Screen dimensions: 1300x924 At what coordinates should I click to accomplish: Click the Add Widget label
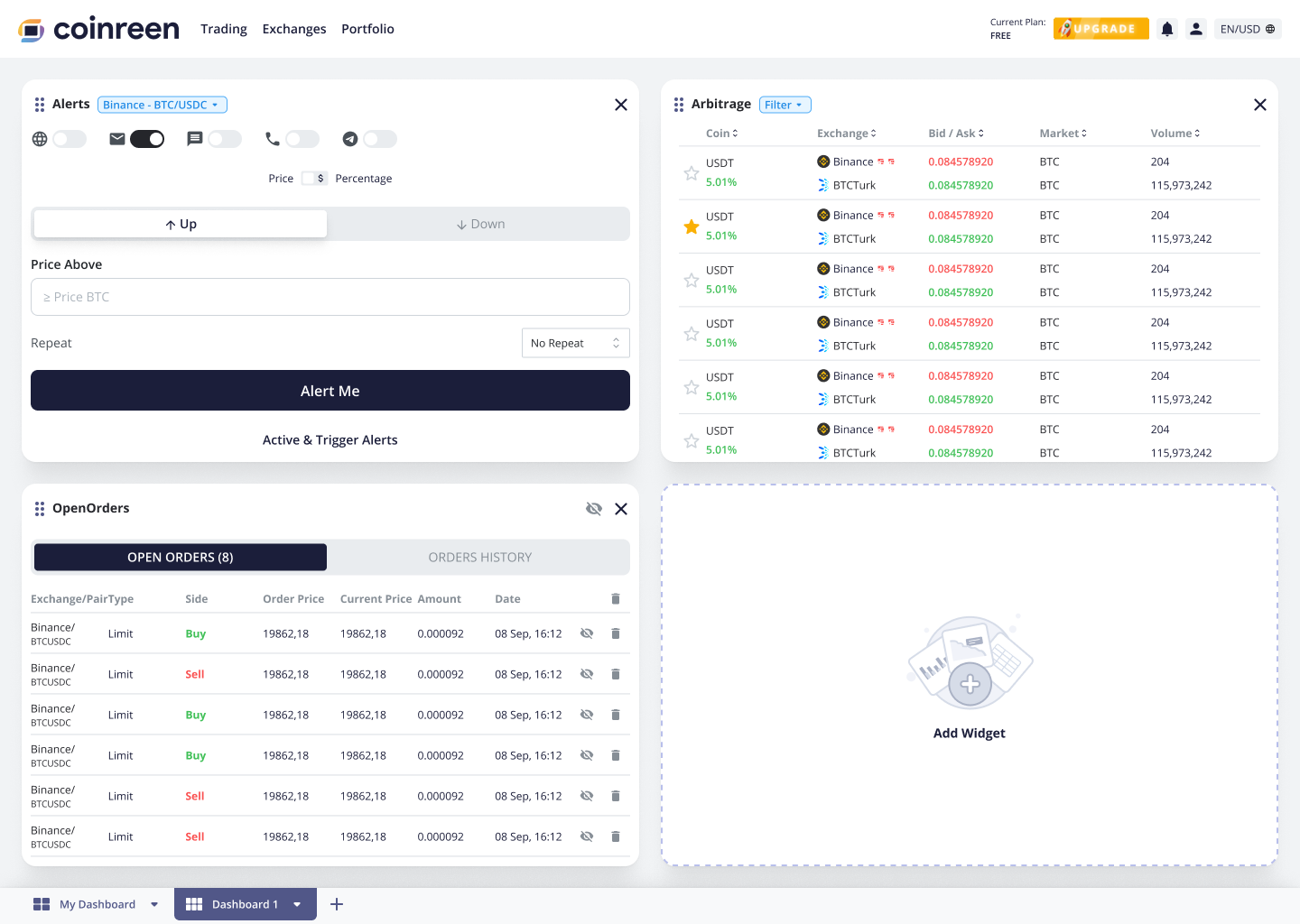[x=970, y=734]
